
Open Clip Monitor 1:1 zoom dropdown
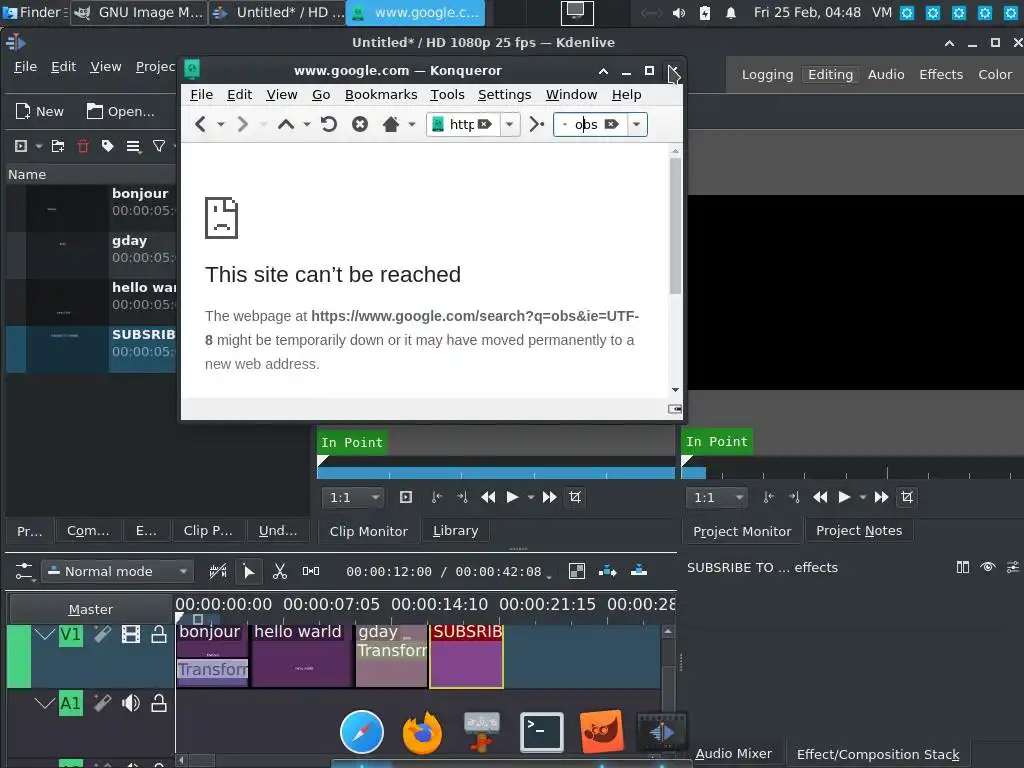tap(352, 498)
